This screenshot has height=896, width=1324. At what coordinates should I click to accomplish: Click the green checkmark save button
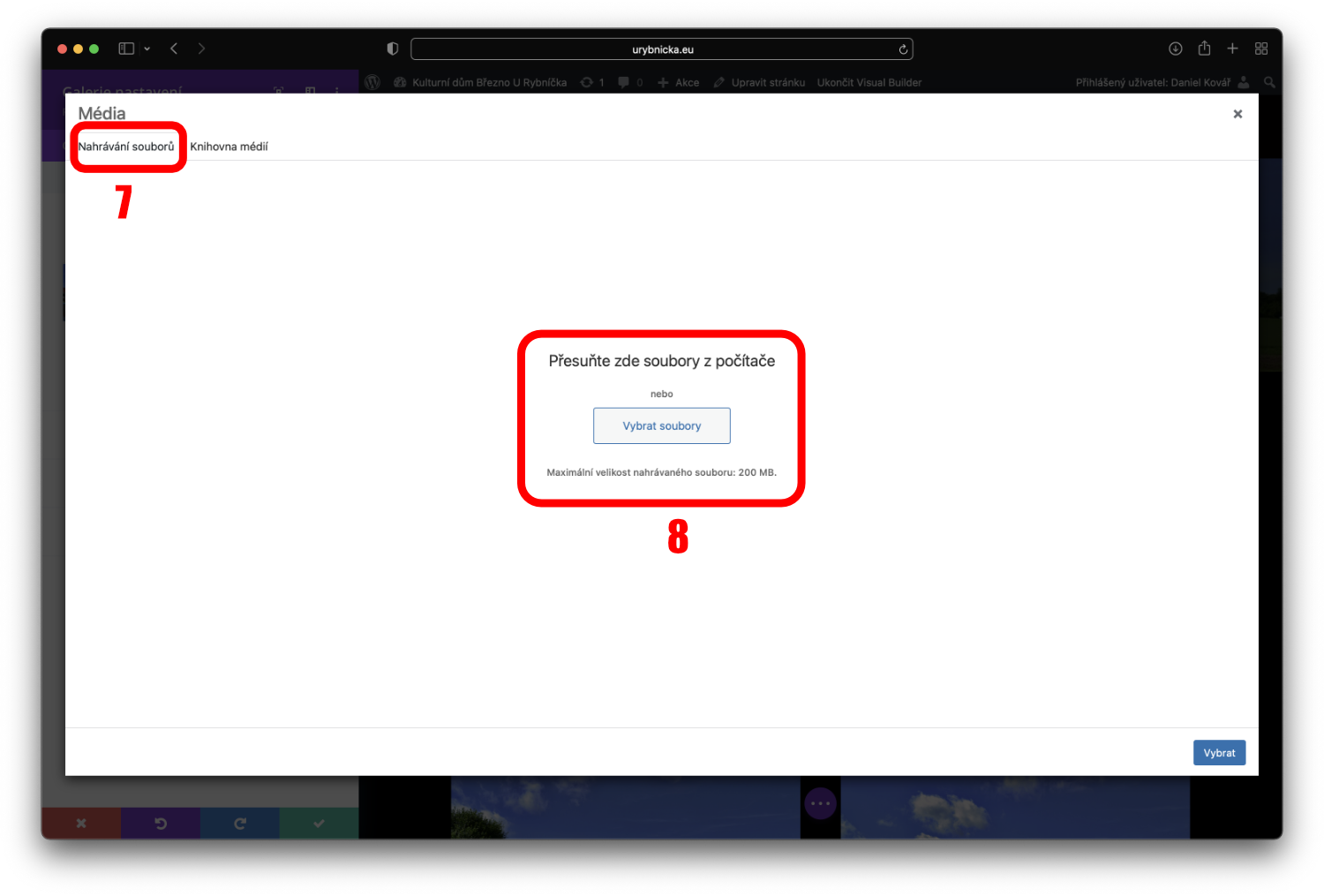319,824
